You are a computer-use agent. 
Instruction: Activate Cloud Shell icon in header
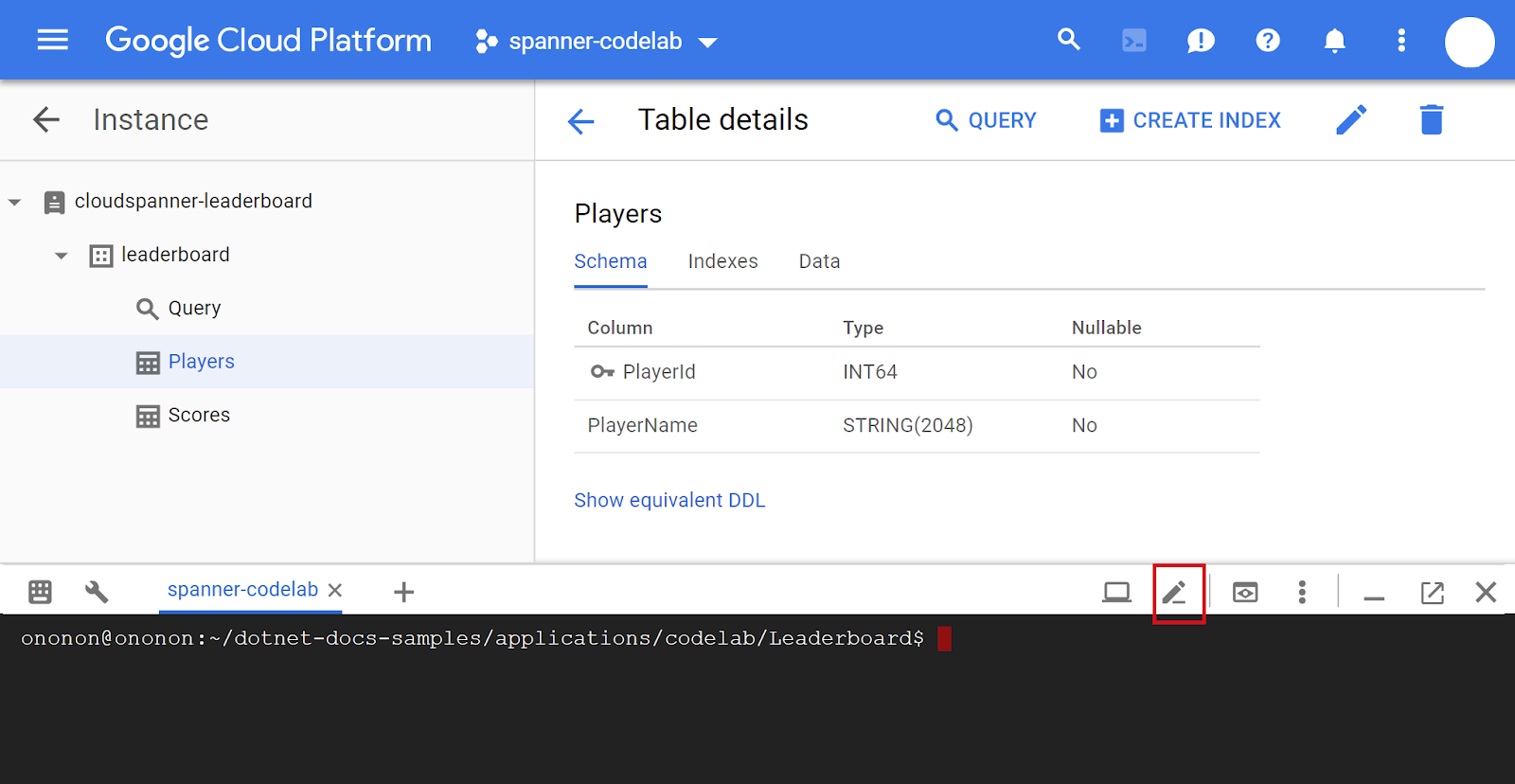pos(1133,41)
